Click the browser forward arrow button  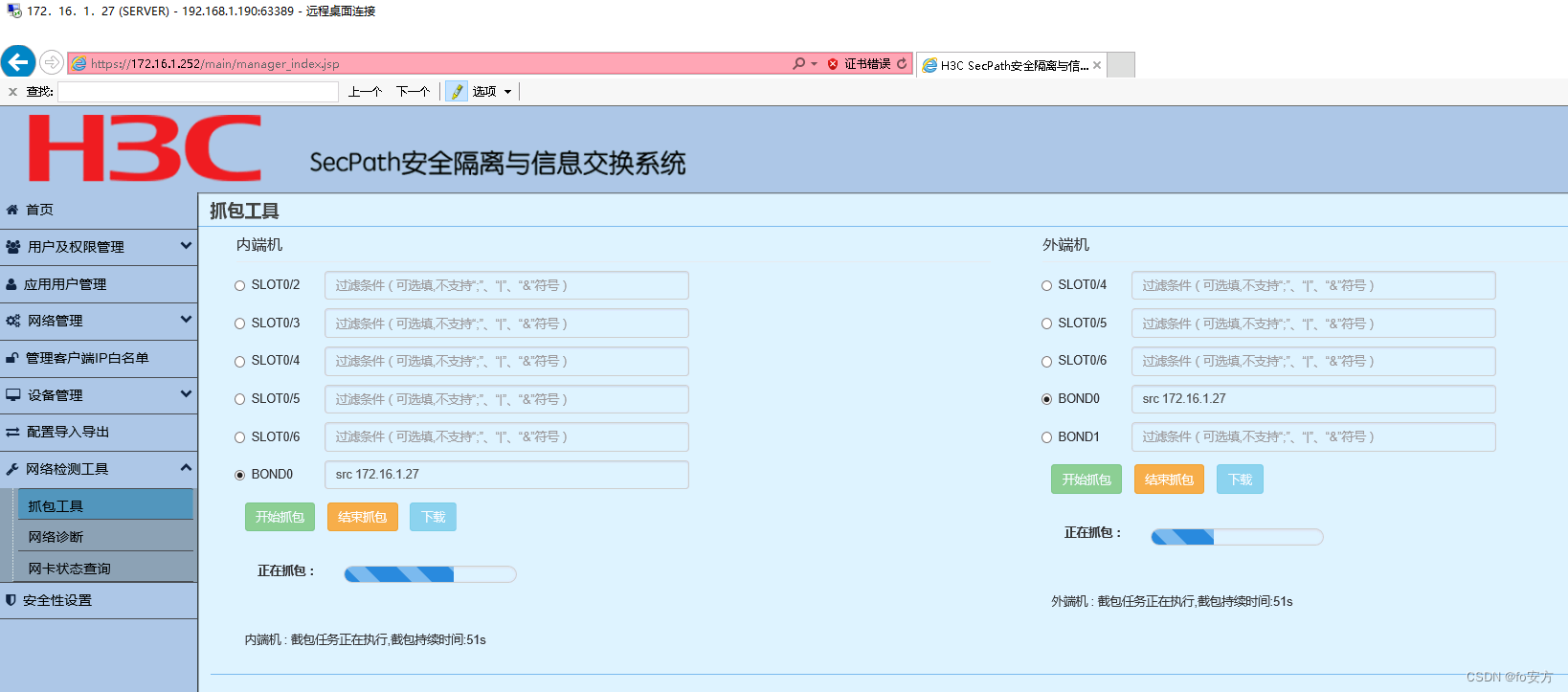(52, 63)
